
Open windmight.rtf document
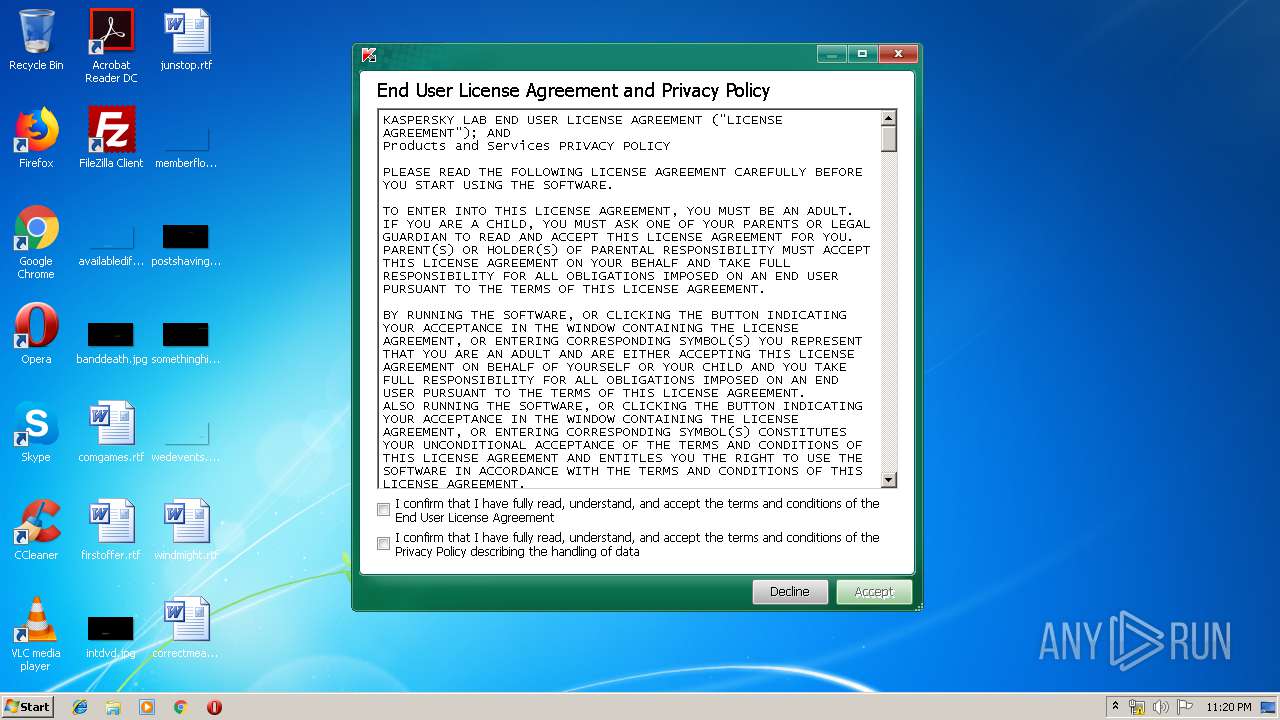point(186,530)
